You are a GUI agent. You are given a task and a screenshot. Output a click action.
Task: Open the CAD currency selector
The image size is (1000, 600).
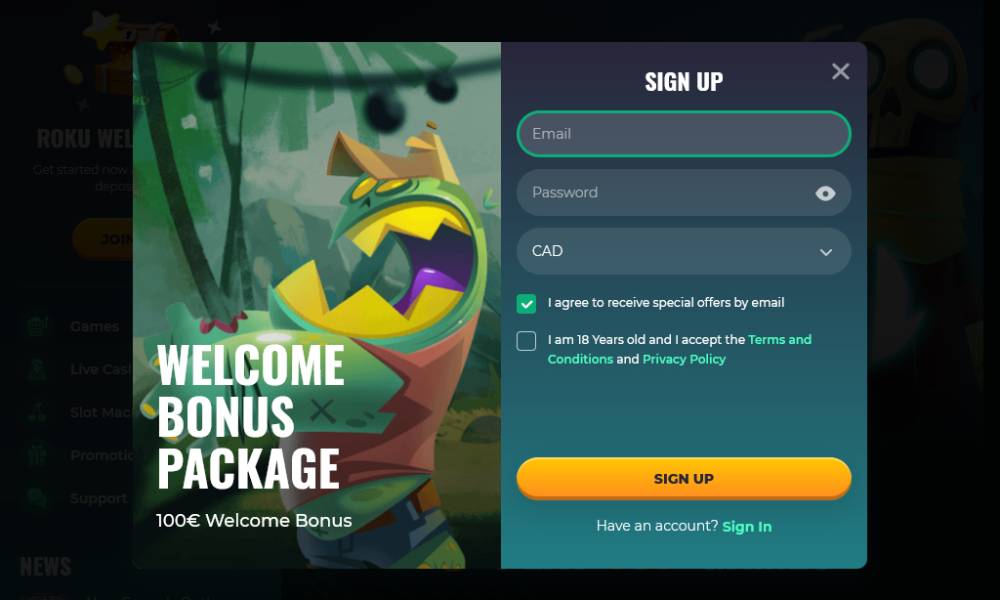coord(683,251)
